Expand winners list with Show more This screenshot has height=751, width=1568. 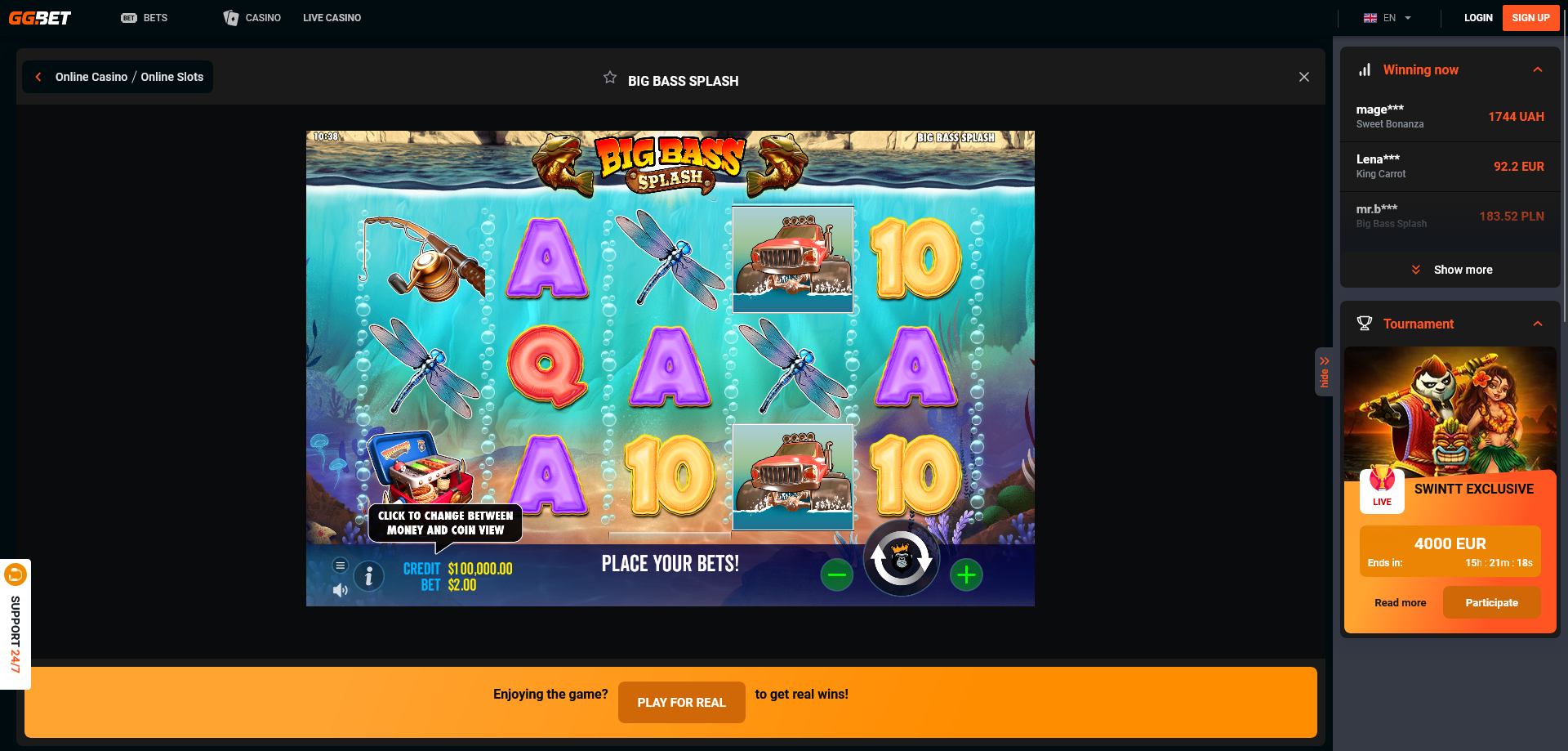(1452, 270)
